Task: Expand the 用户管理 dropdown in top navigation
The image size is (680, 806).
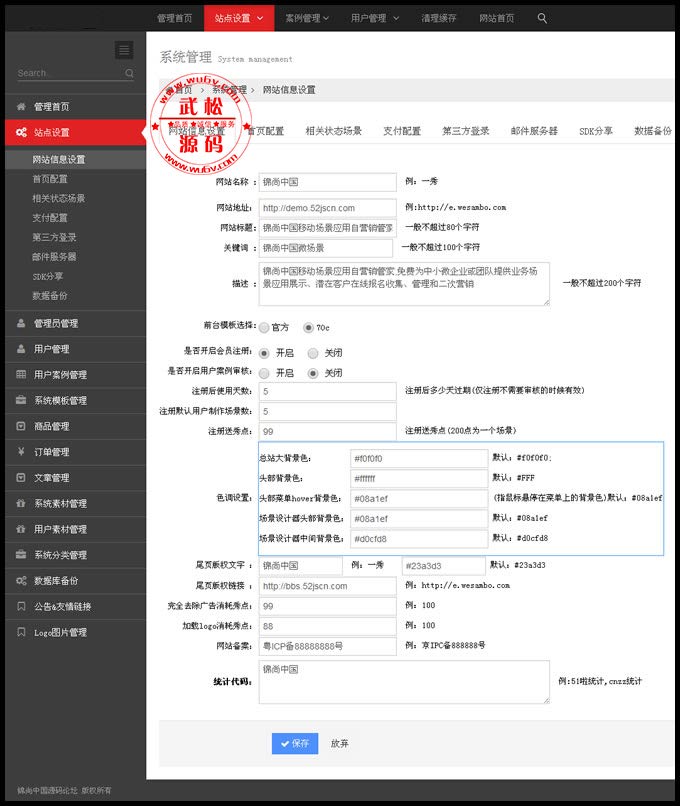Action: (375, 19)
